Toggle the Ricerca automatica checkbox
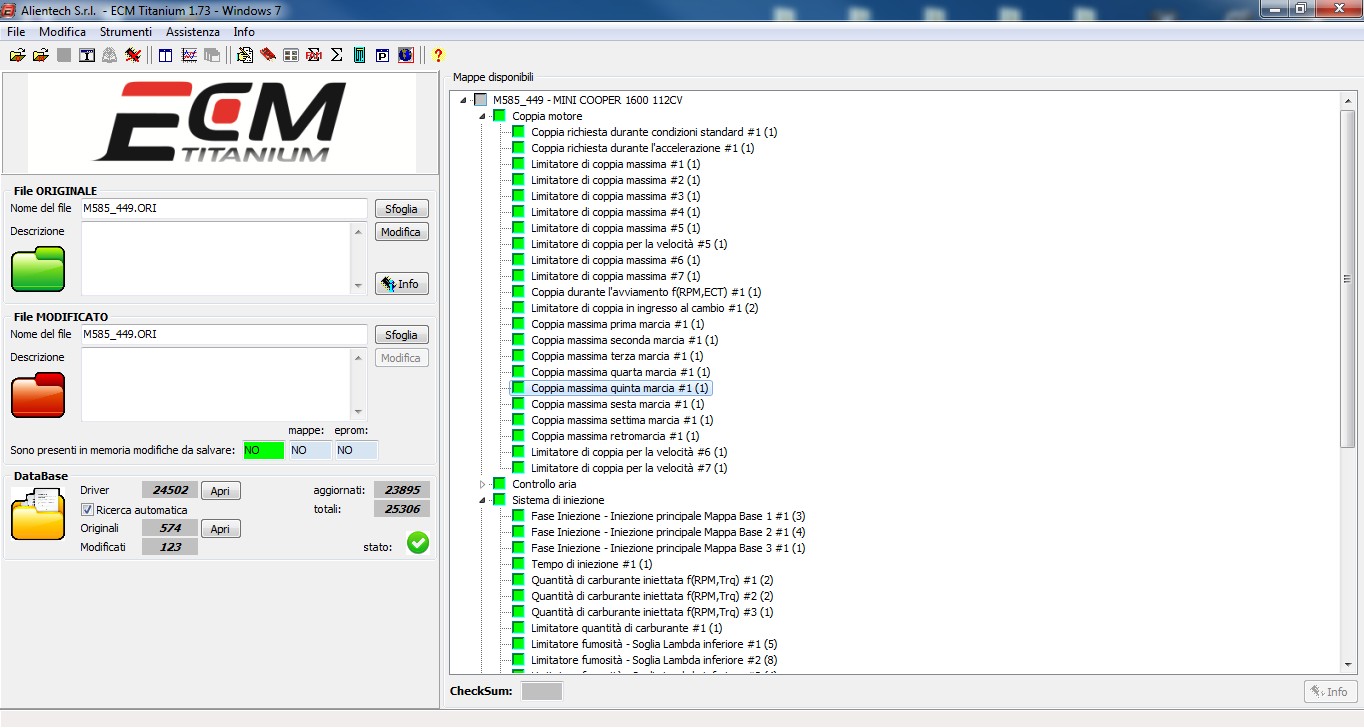Image resolution: width=1364 pixels, height=728 pixels. [x=87, y=510]
